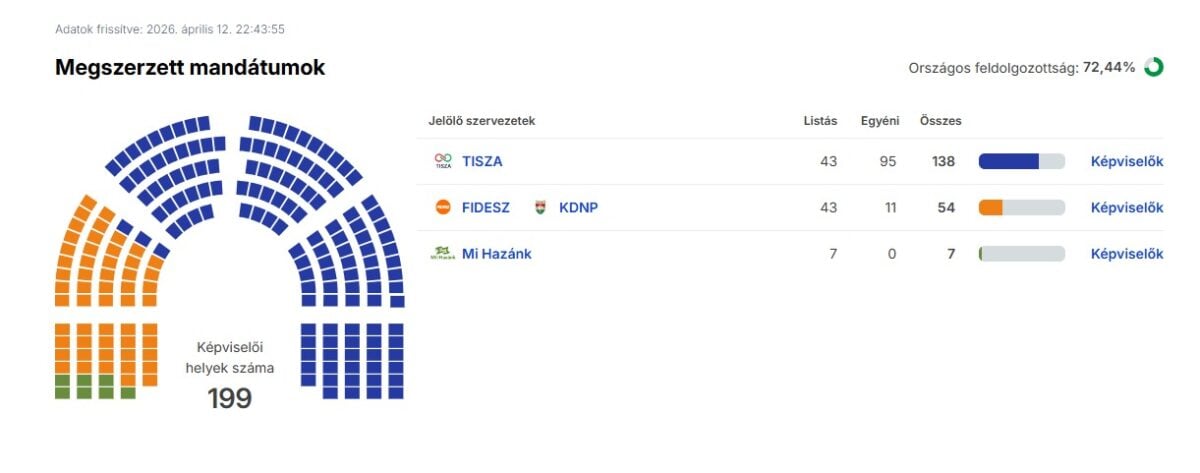1200x473 pixels.
Task: Click the Mi Hazánk mandate progress bar
Action: pyautogui.click(x=1021, y=254)
